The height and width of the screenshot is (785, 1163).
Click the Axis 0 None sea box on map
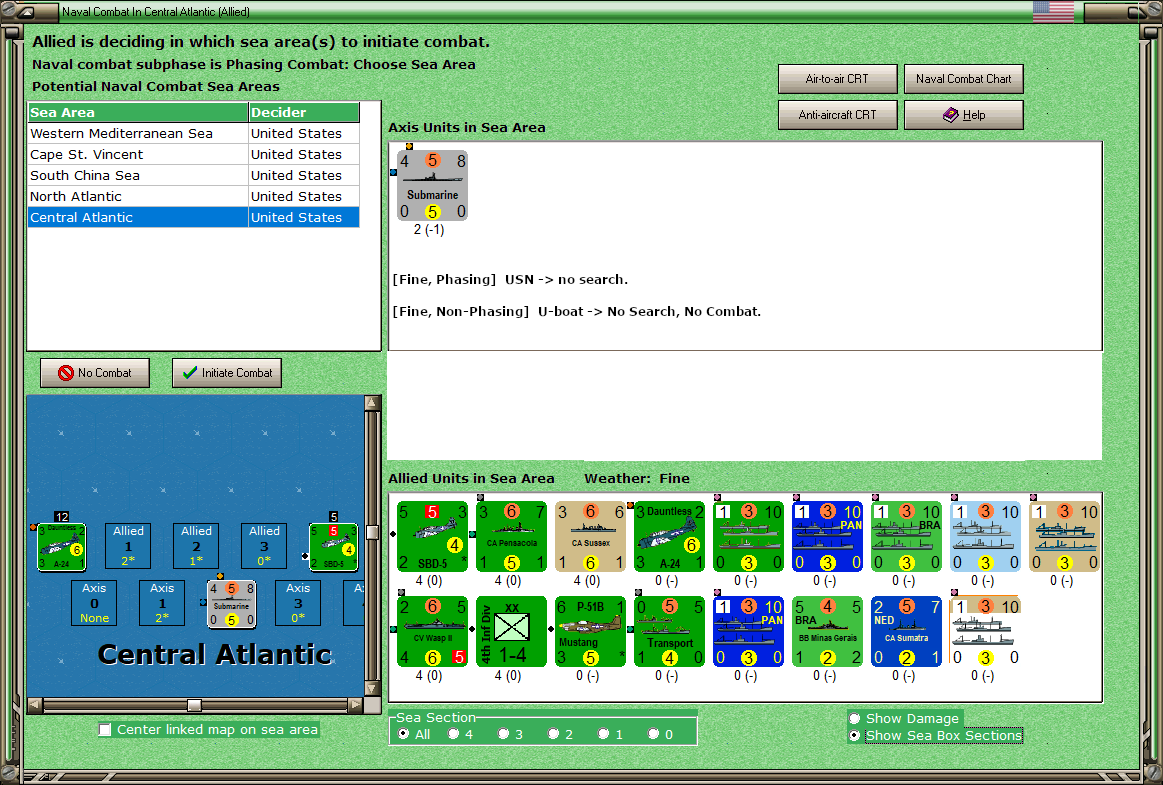point(94,603)
